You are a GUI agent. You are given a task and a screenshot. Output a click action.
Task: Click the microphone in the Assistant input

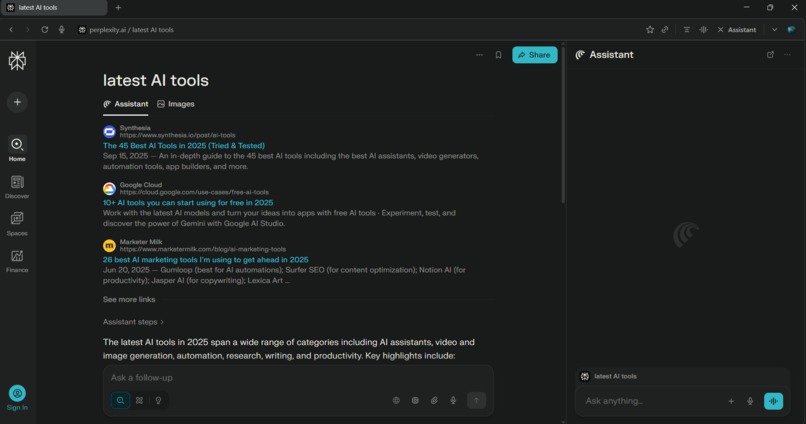click(750, 401)
